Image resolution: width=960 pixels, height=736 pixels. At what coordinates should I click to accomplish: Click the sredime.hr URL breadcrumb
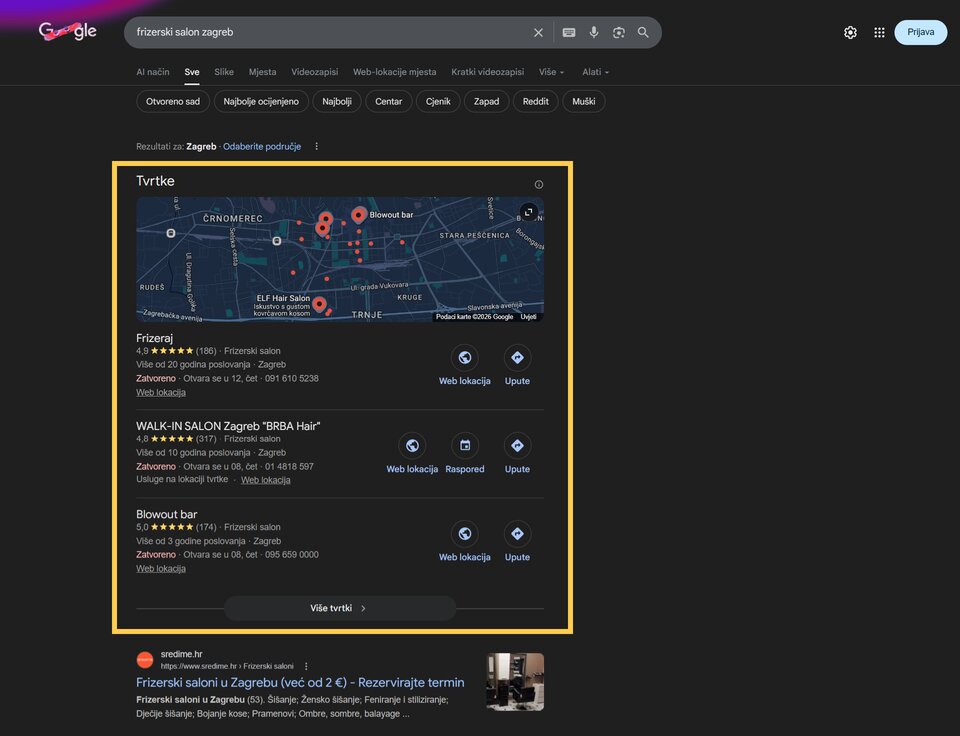pyautogui.click(x=227, y=666)
